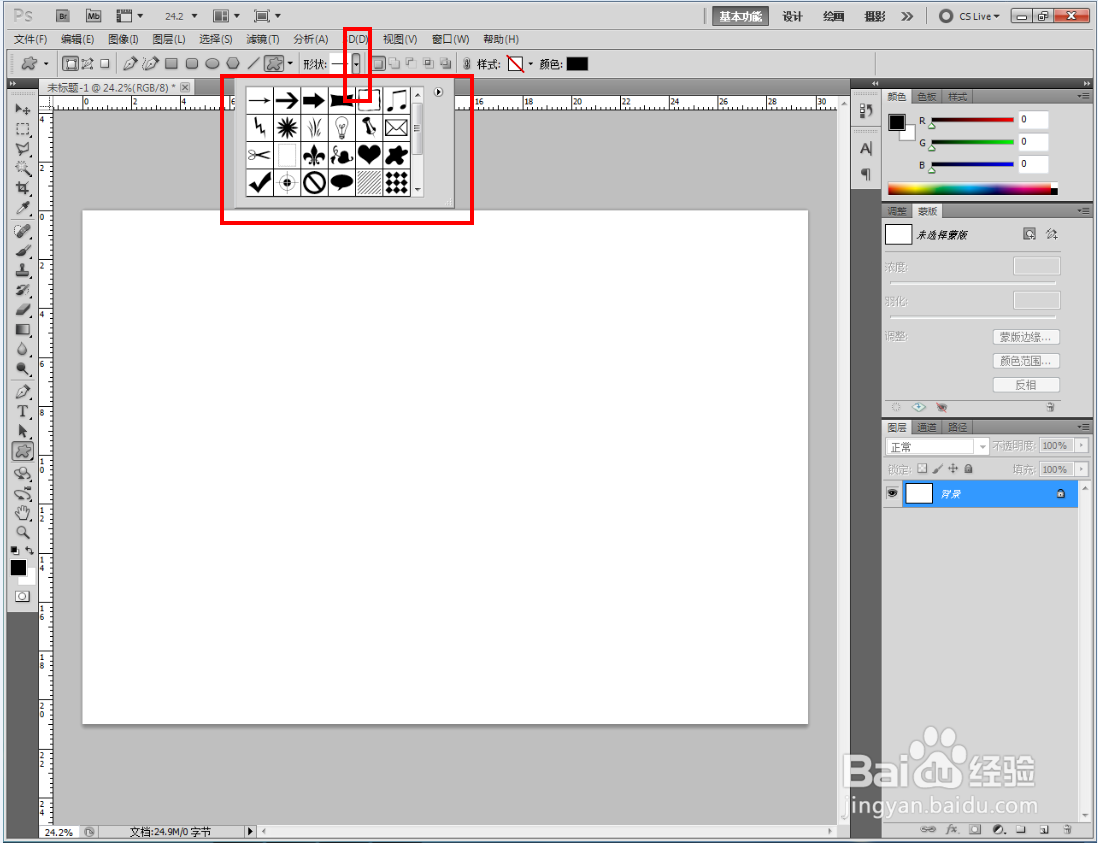This screenshot has width=1098, height=843.
Task: Choose the light bulb custom shape
Action: (x=342, y=127)
